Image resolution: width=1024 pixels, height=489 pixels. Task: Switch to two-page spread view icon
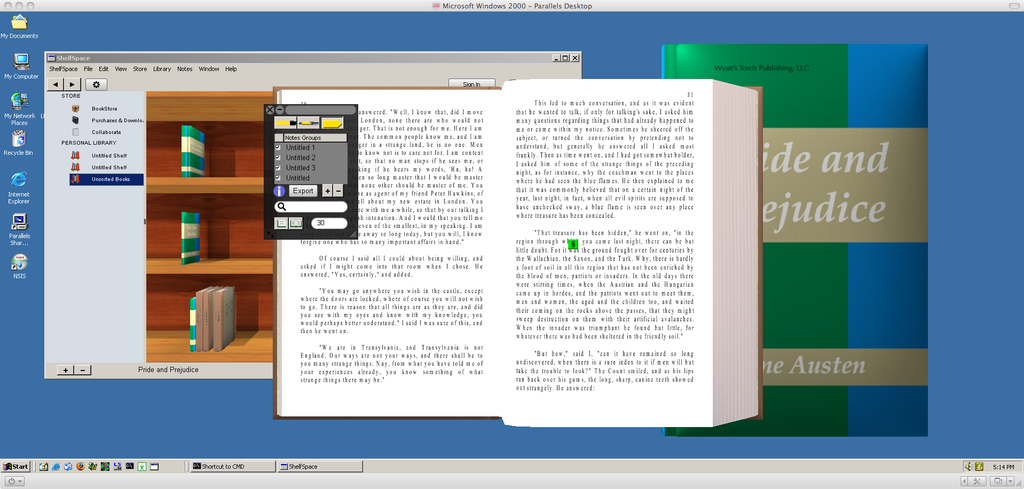coord(296,223)
